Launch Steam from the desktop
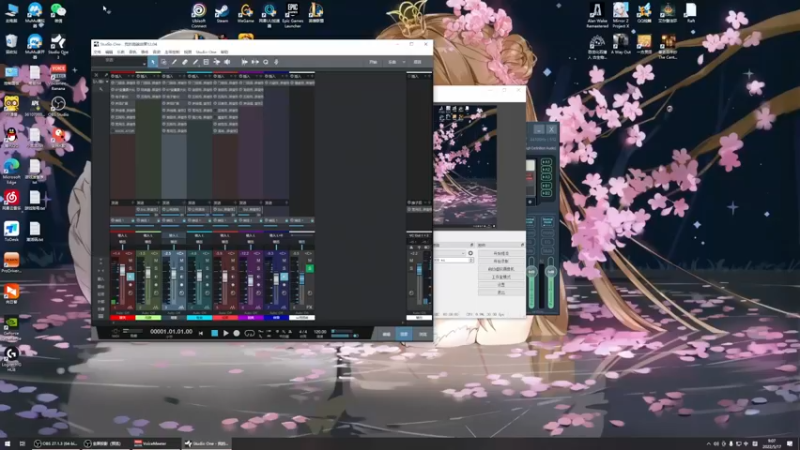Image resolution: width=800 pixels, height=450 pixels. tap(222, 13)
